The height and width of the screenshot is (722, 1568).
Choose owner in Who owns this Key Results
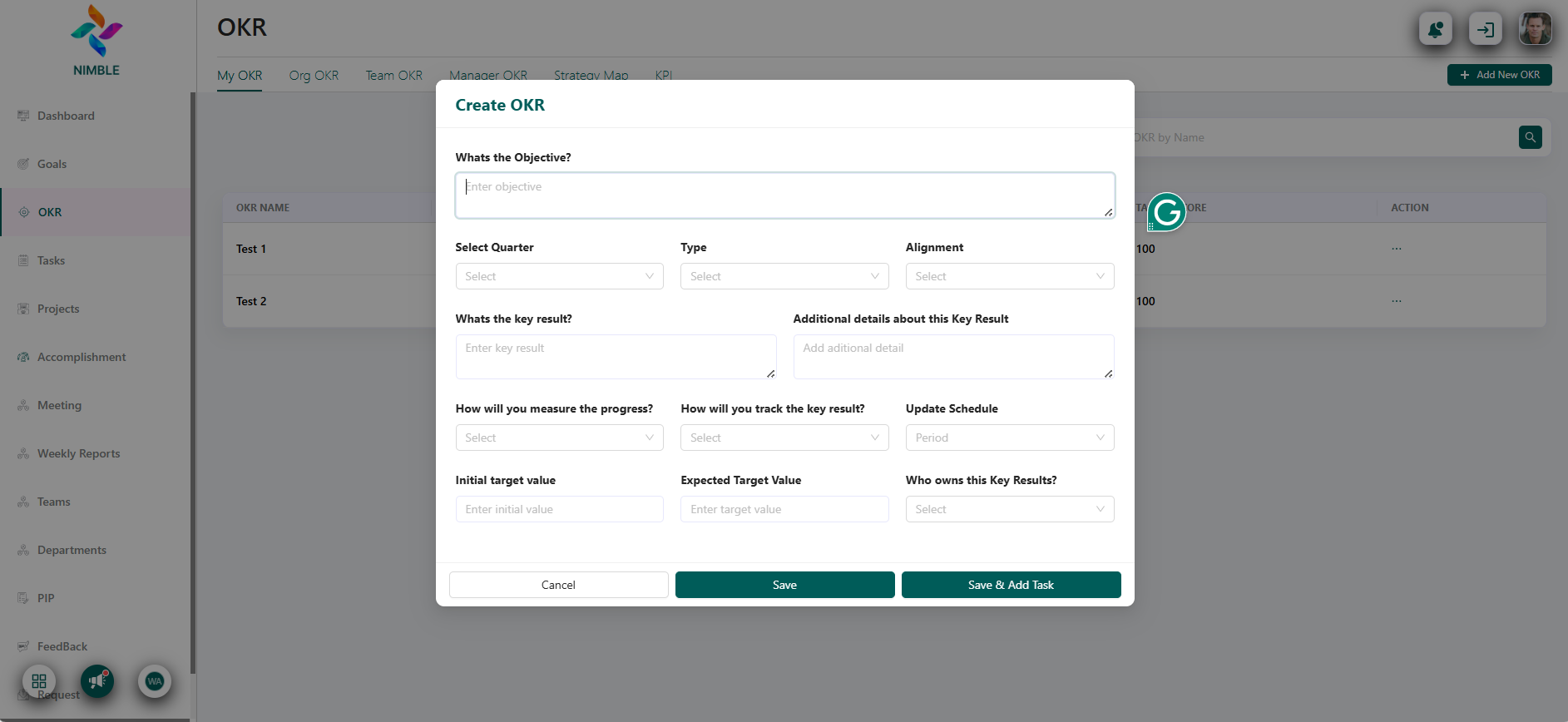point(1009,509)
